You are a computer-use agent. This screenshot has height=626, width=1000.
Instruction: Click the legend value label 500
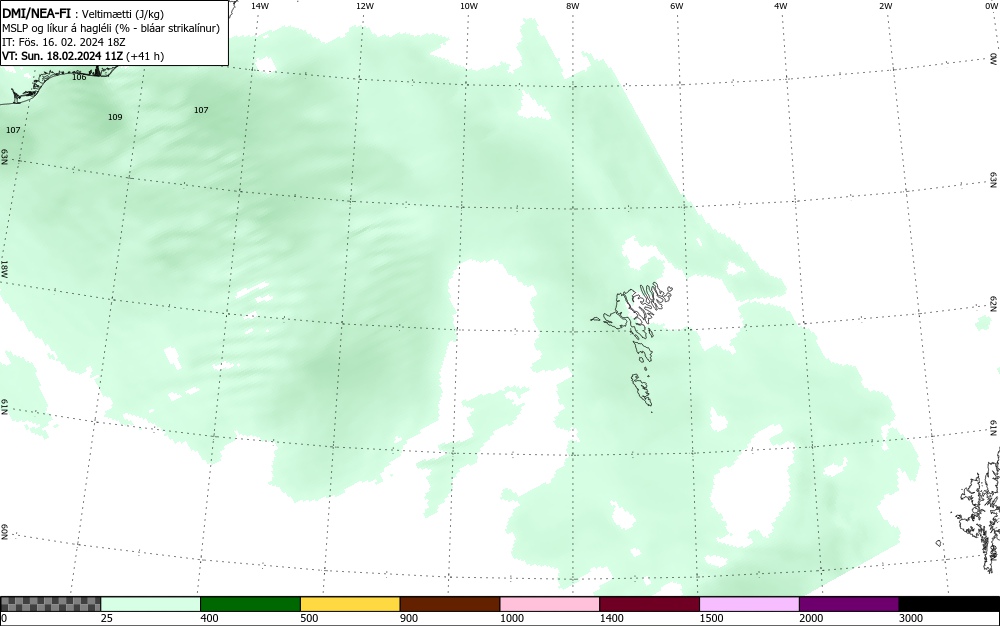click(x=309, y=618)
